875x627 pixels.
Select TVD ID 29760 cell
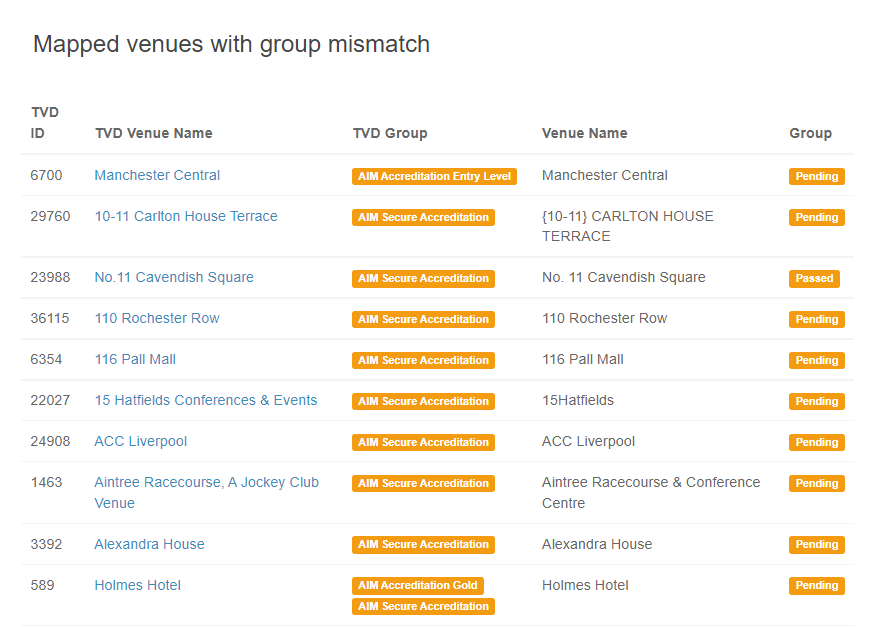(50, 216)
